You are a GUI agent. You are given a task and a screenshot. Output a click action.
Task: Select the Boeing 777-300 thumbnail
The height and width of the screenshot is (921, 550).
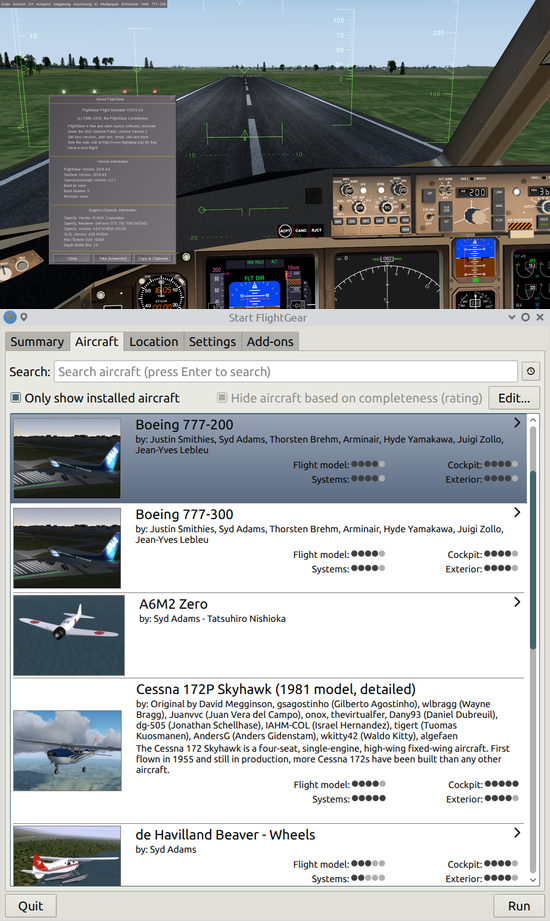pos(67,548)
